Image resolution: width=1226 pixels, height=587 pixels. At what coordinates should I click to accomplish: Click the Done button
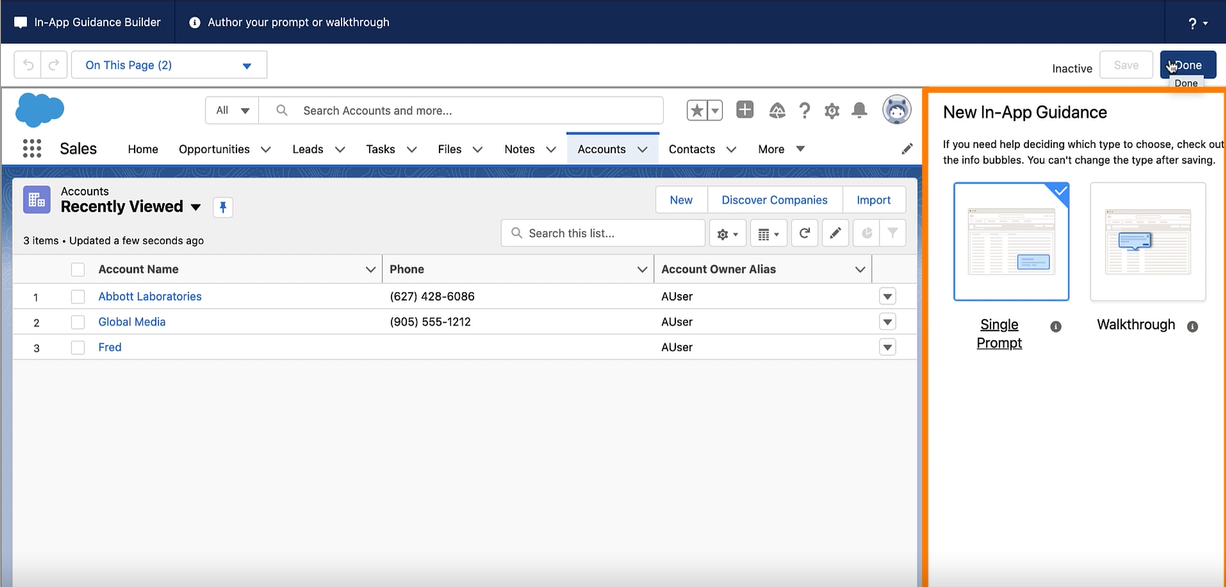click(1188, 65)
